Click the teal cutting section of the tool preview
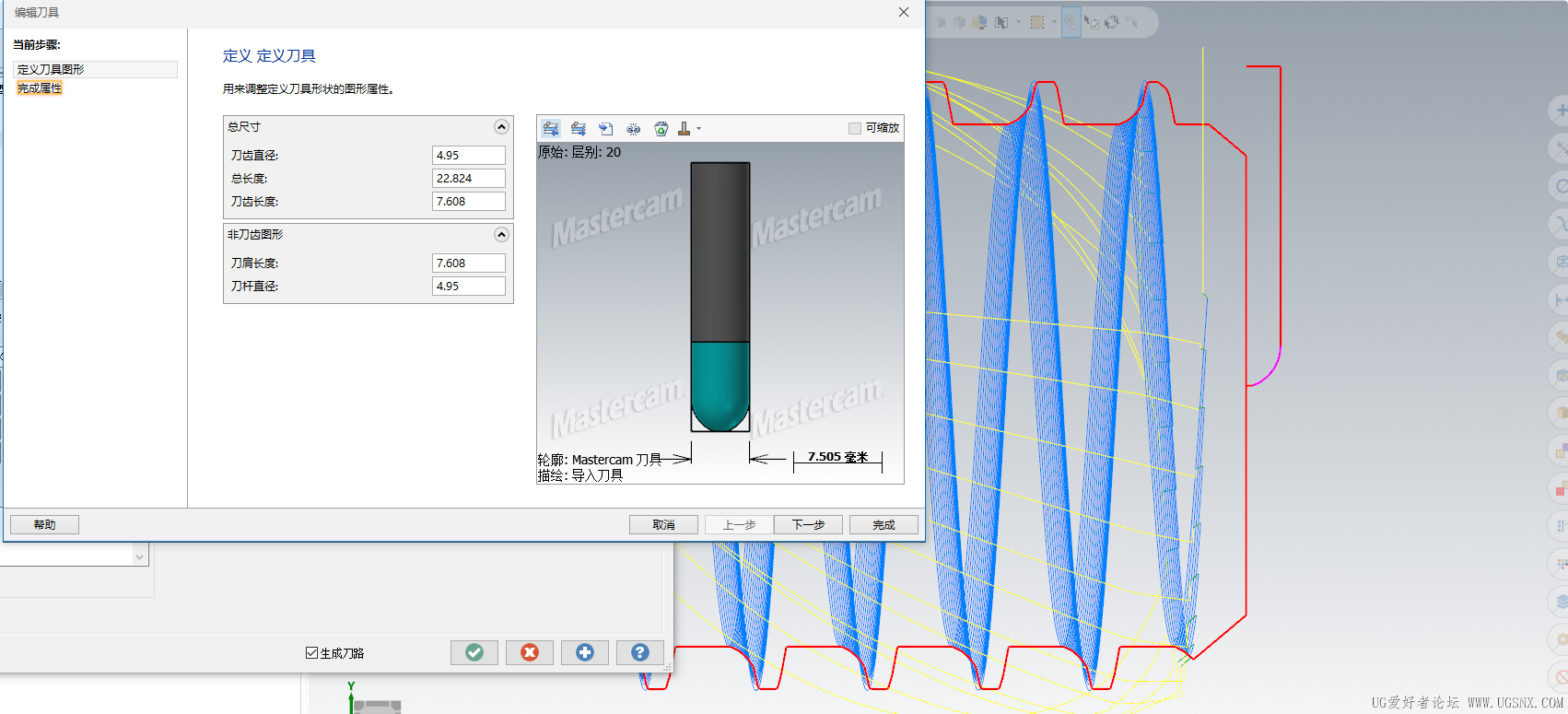The image size is (1568, 714). point(720,385)
